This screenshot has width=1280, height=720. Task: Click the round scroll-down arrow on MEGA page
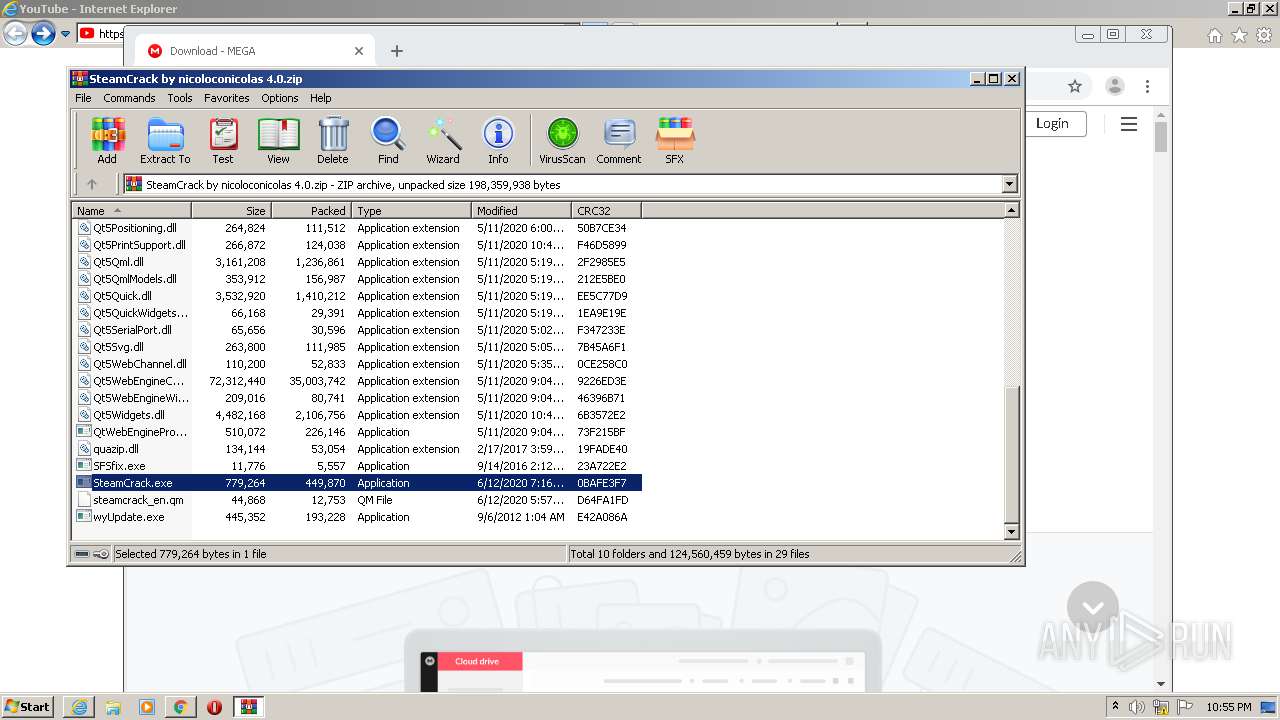tap(1092, 607)
